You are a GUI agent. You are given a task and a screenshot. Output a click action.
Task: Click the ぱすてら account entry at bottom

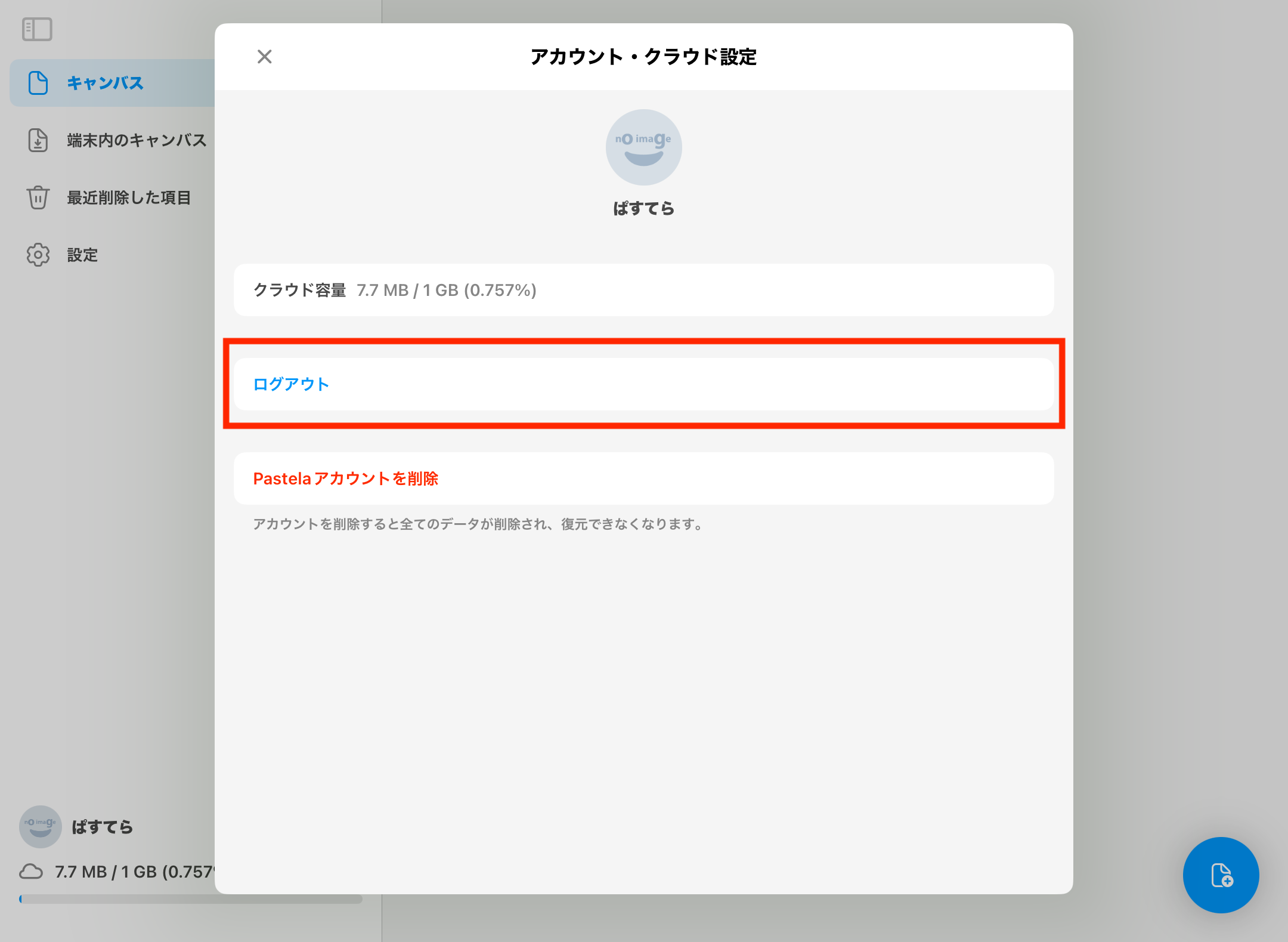(x=101, y=827)
